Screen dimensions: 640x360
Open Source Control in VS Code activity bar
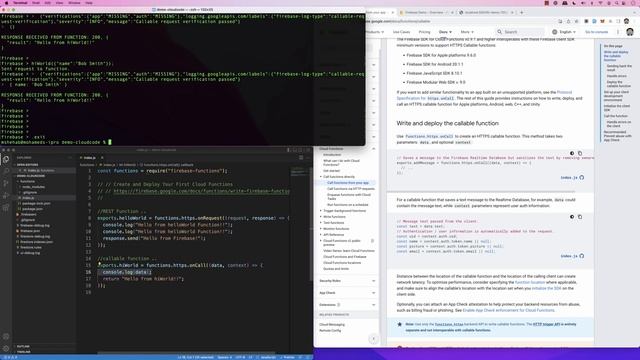(x=6, y=183)
